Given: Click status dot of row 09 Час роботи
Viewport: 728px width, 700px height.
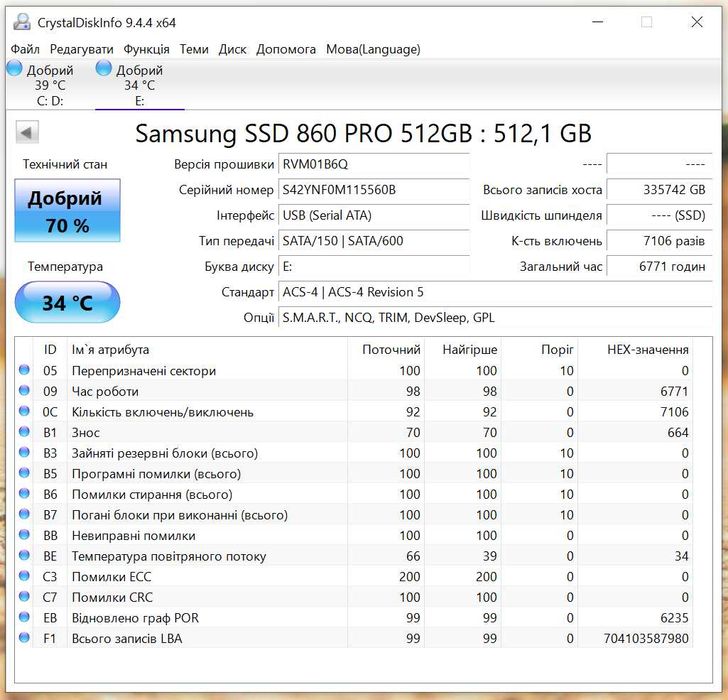Looking at the screenshot, I should 24,390.
